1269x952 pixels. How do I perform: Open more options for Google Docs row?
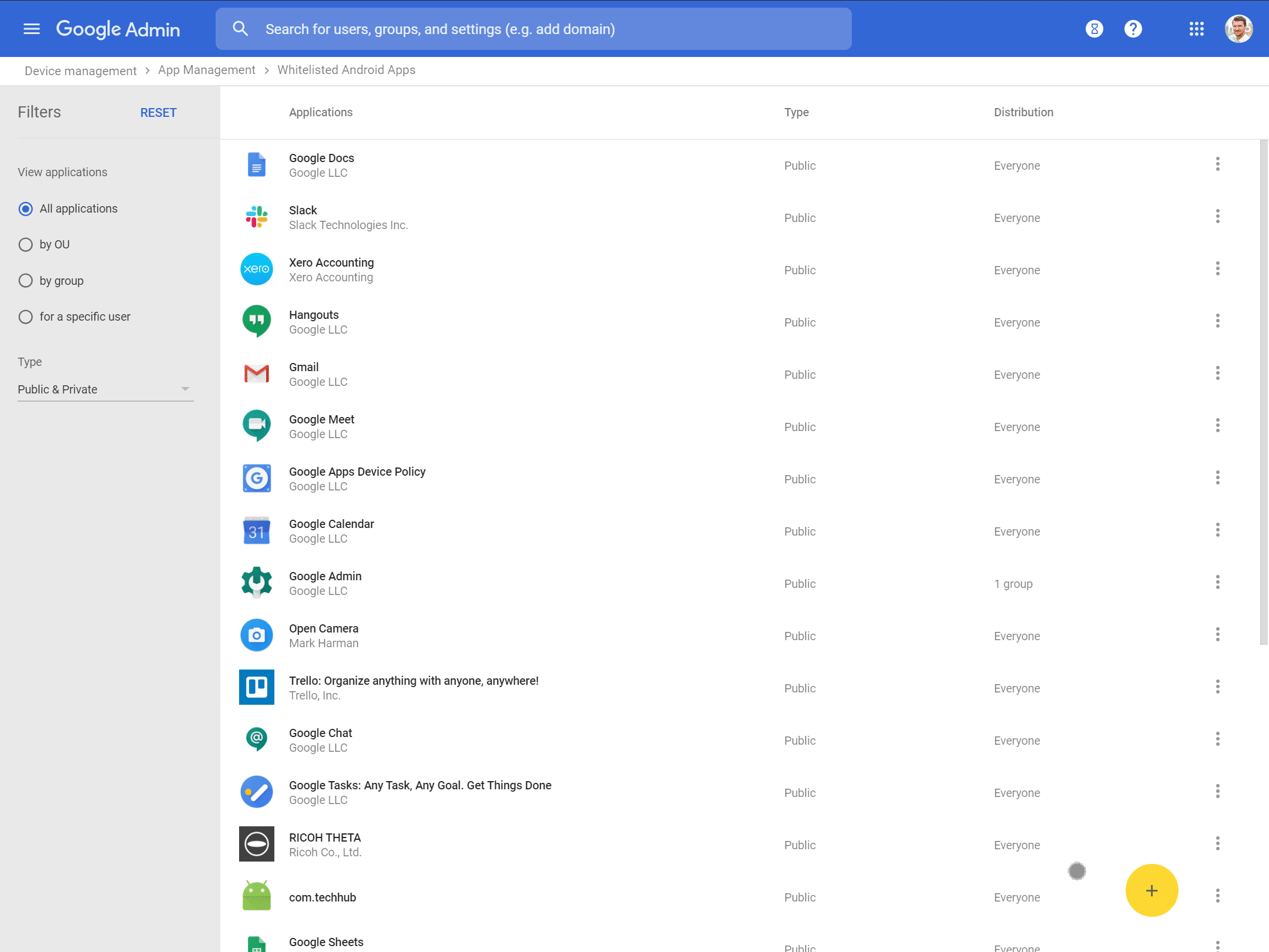click(x=1218, y=164)
